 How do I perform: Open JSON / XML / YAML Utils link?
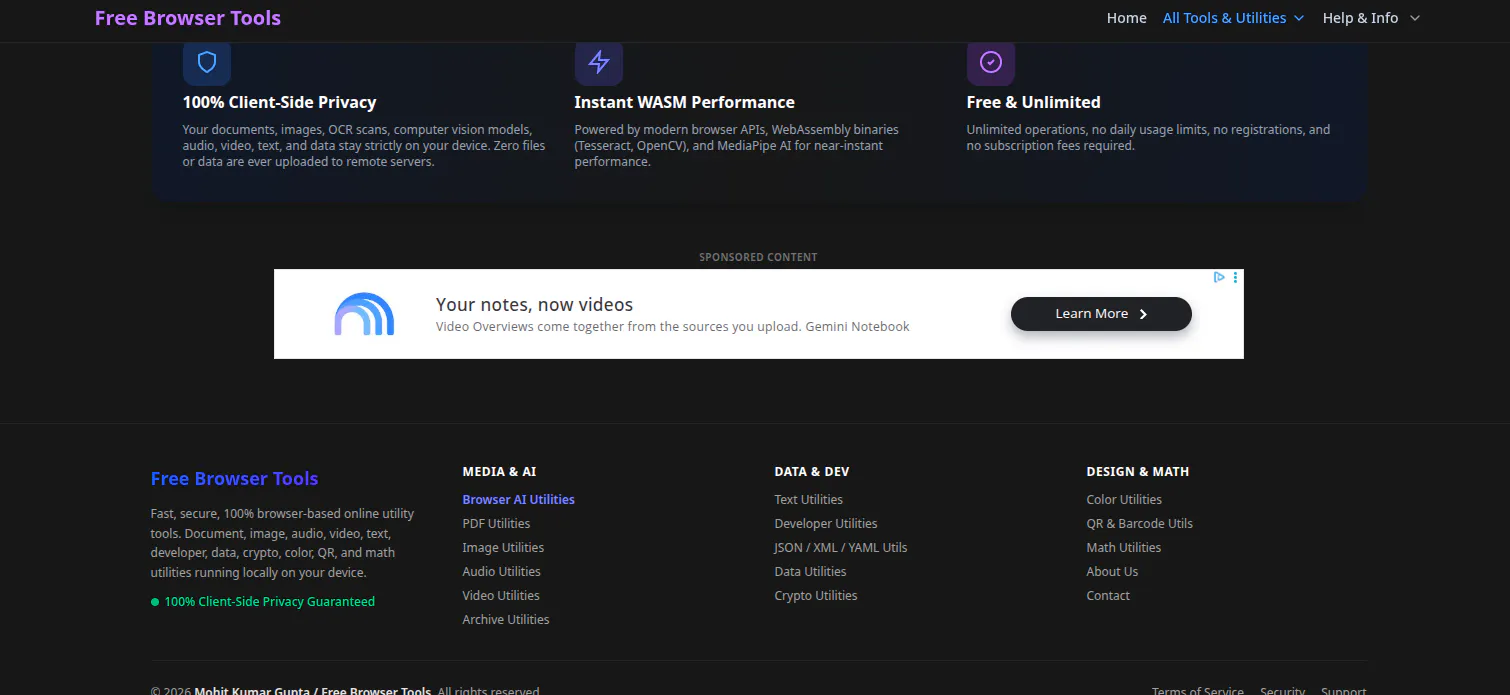tap(841, 548)
